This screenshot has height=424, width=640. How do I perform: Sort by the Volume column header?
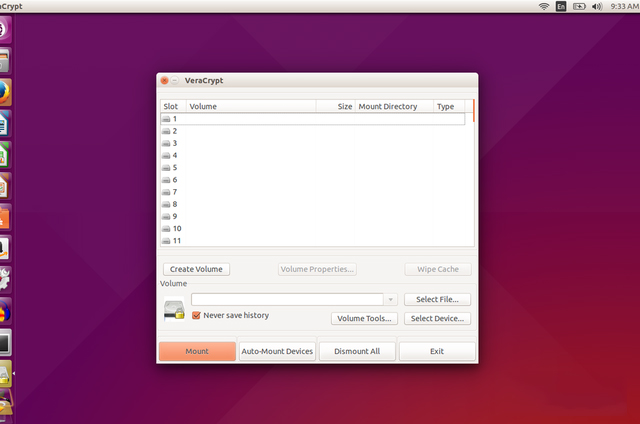tap(251, 107)
